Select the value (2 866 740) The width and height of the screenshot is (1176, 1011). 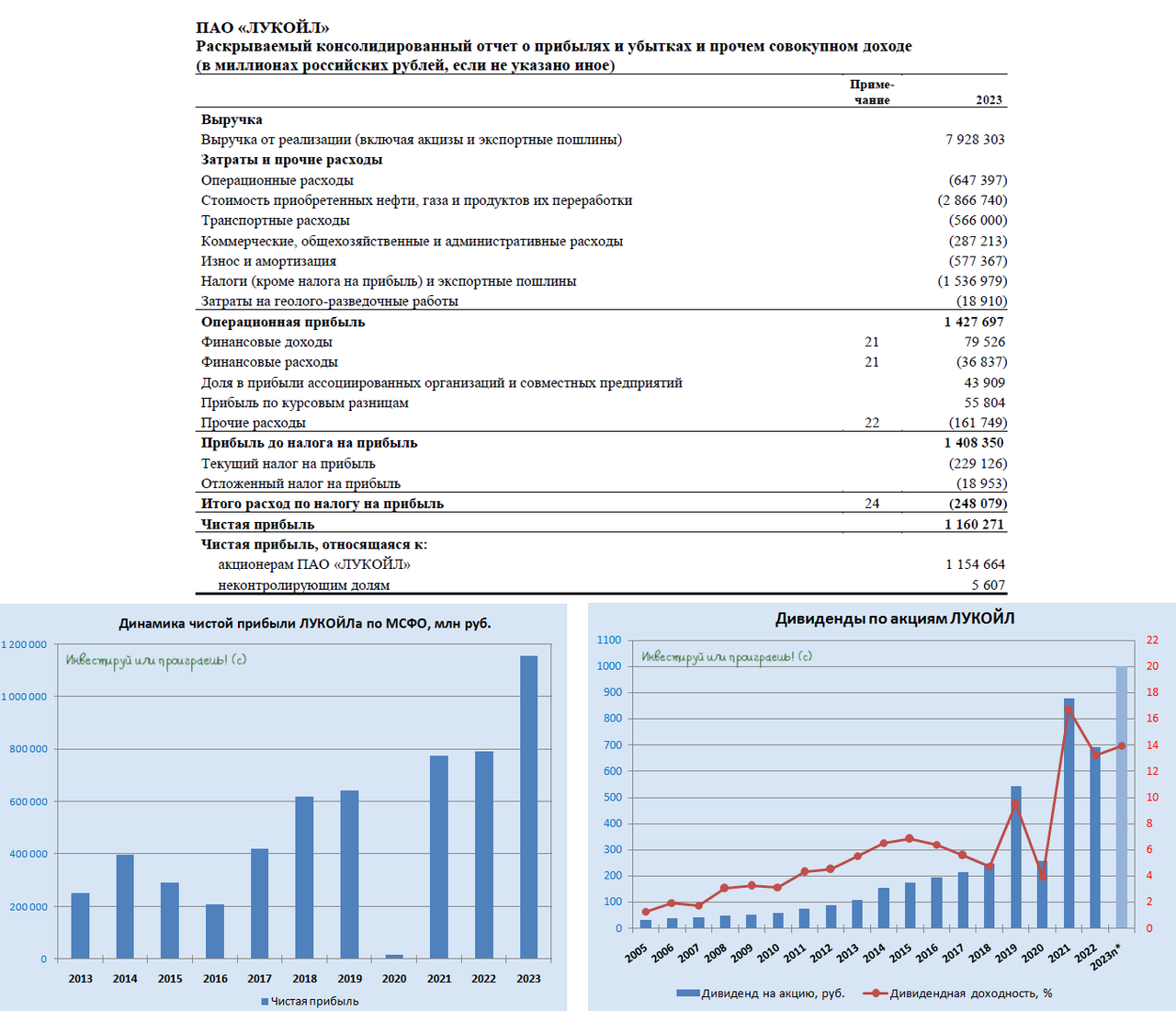972,200
